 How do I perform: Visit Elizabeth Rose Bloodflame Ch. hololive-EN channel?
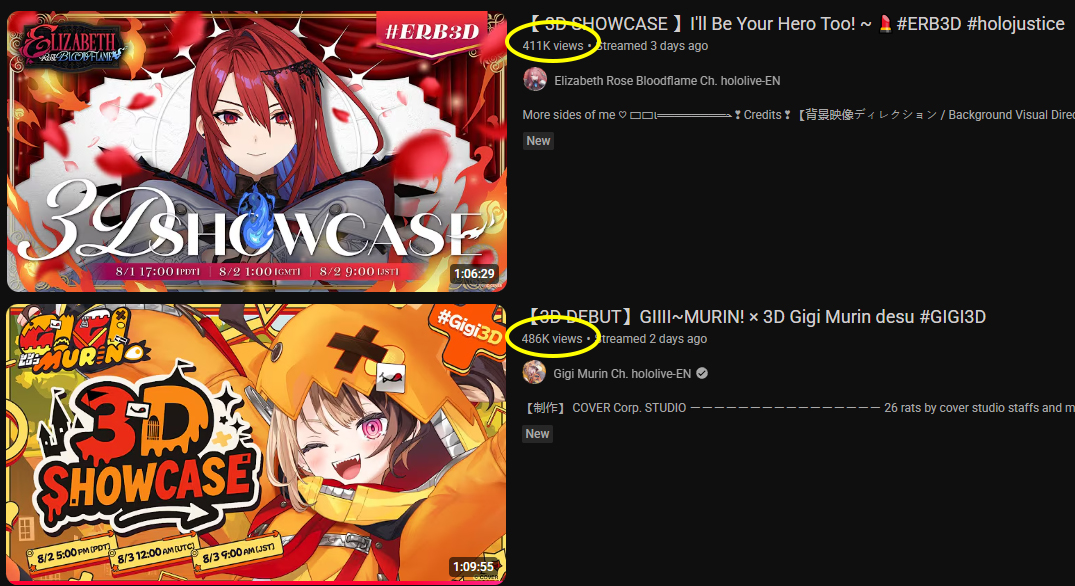point(667,81)
